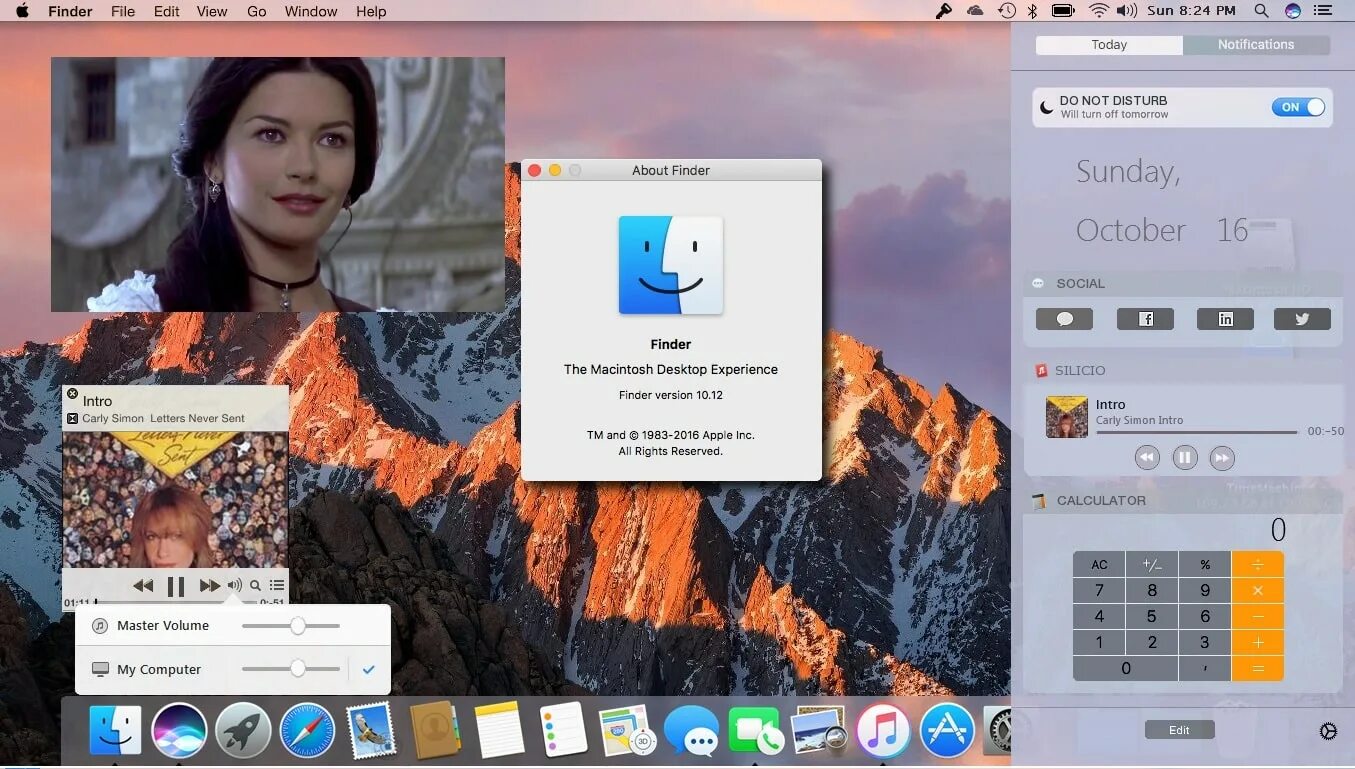Click LinkedIn button in Social widget
The height and width of the screenshot is (769, 1355).
[x=1225, y=319]
